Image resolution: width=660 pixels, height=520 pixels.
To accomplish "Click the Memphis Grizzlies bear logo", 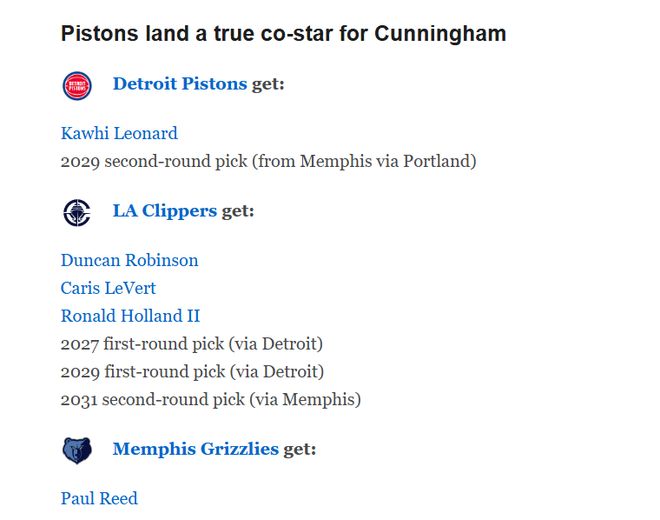I will [76, 450].
